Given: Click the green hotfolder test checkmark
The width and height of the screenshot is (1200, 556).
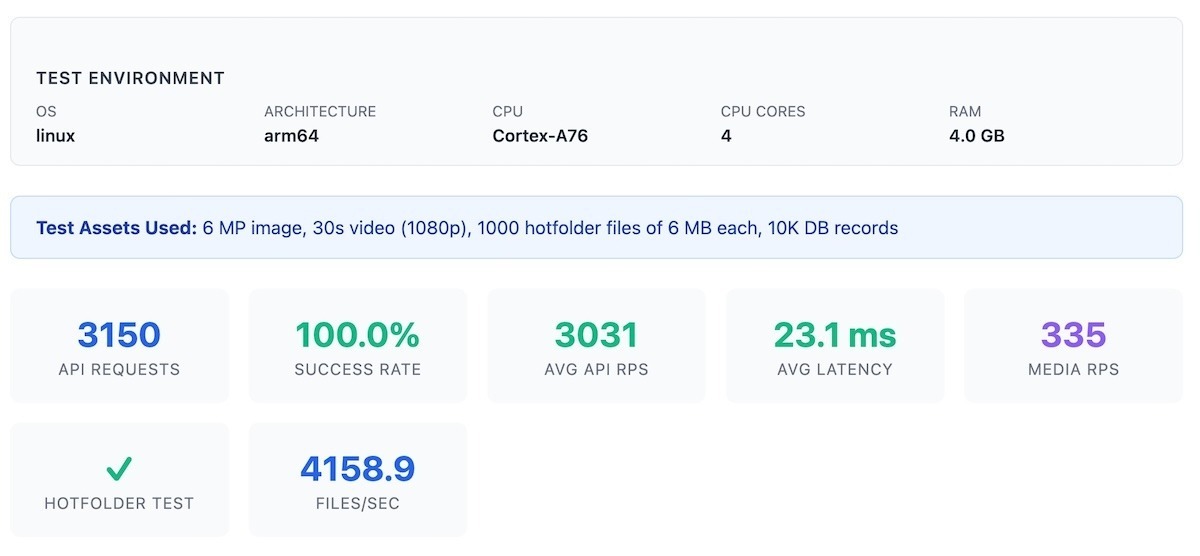Looking at the screenshot, I should tap(119, 468).
